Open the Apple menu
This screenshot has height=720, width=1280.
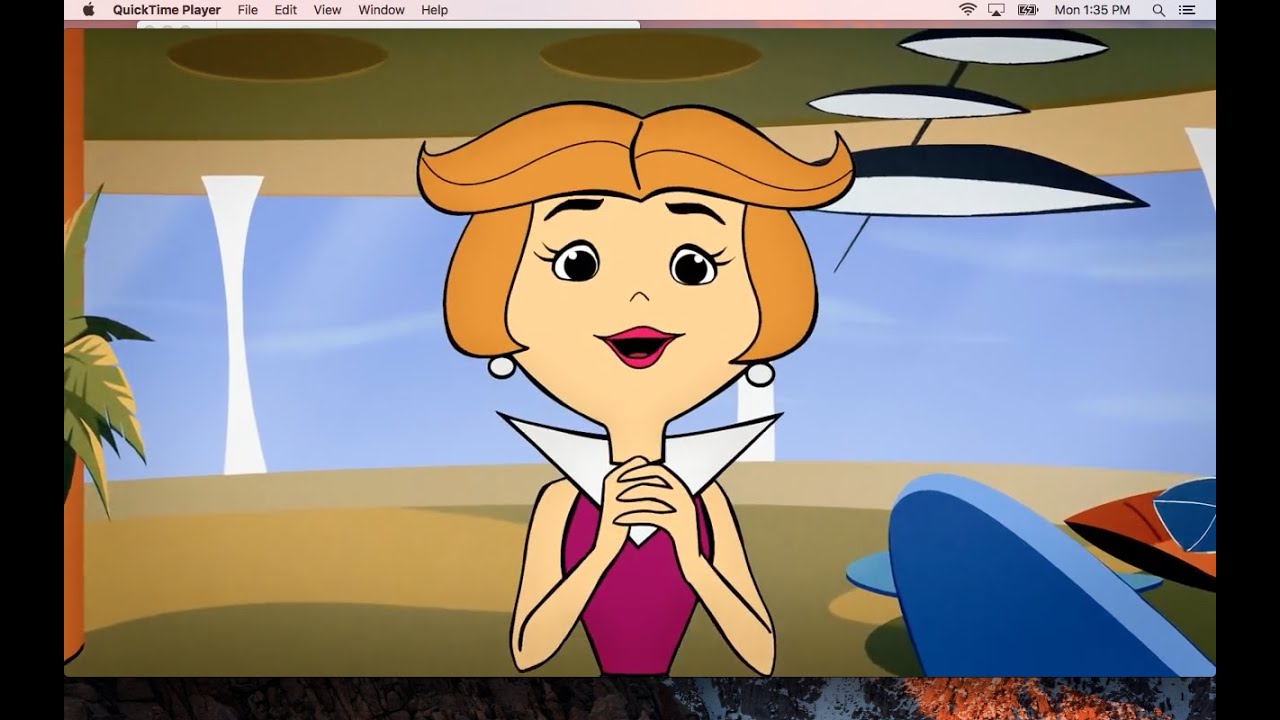[88, 10]
